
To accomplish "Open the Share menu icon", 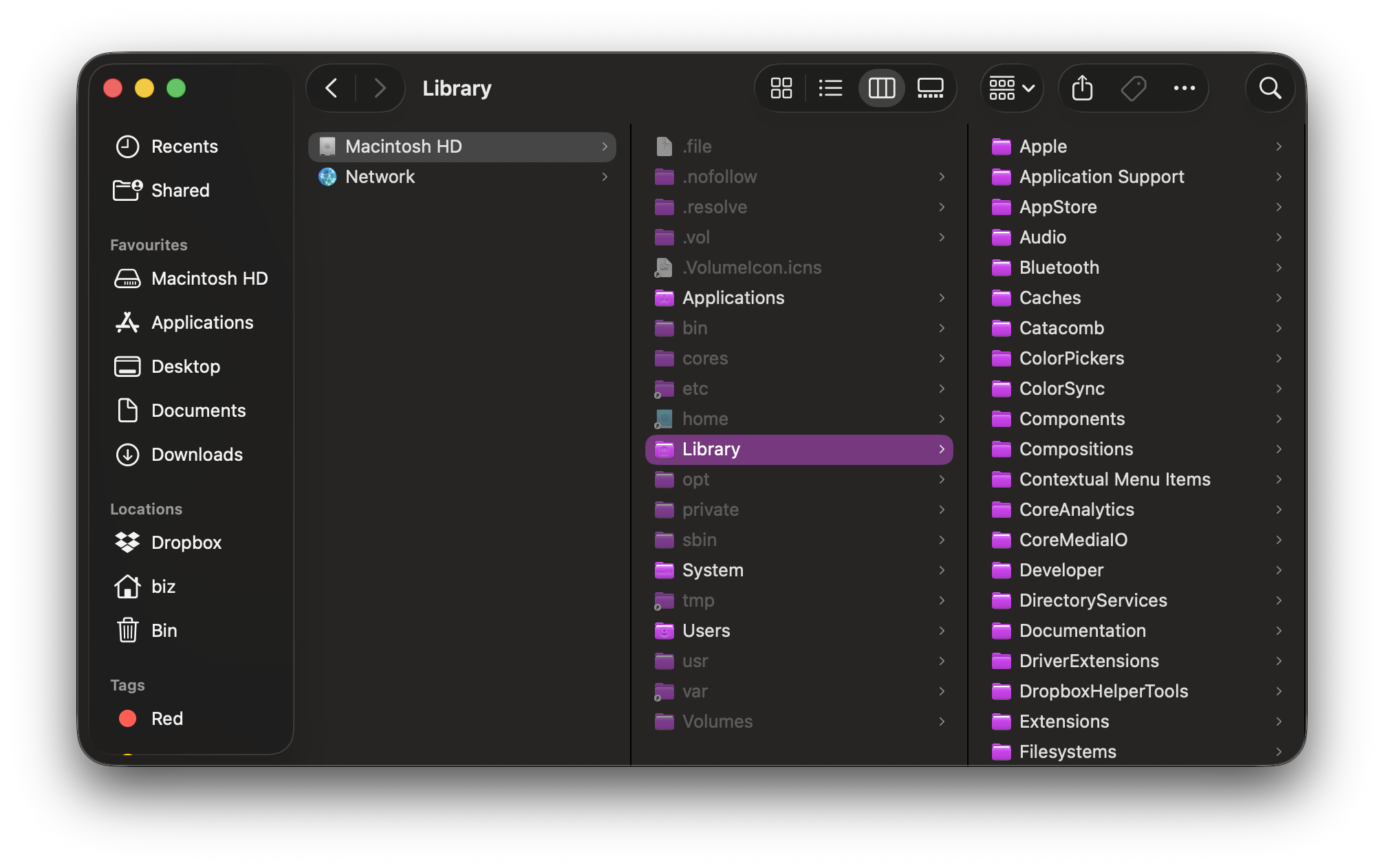I will click(1082, 88).
